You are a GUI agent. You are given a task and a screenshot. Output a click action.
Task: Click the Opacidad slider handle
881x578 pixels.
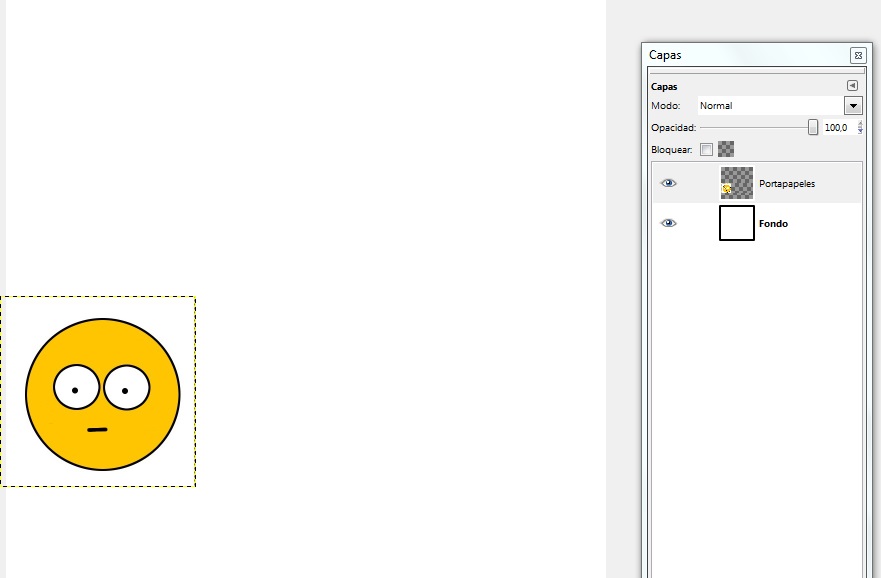point(812,128)
